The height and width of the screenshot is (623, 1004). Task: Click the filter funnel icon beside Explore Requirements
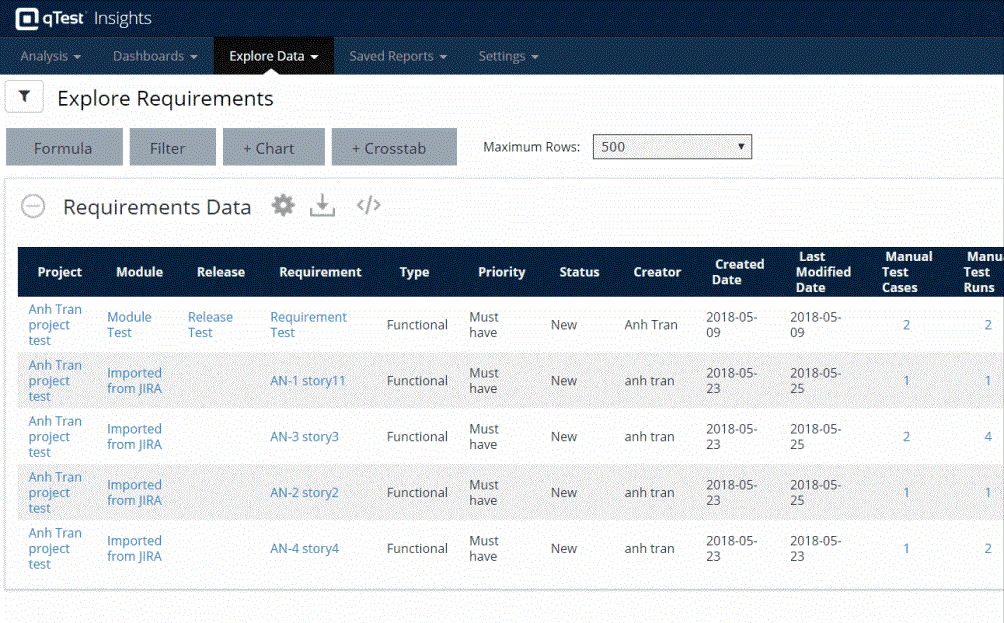coord(23,96)
